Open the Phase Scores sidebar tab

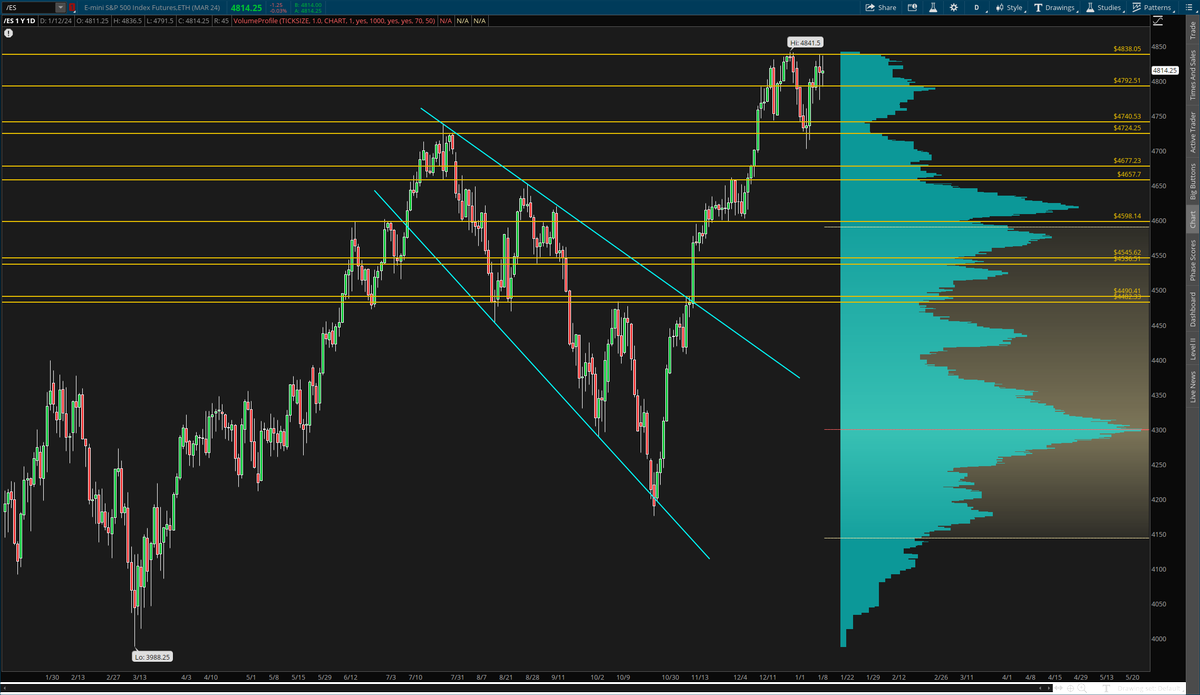coord(1192,259)
